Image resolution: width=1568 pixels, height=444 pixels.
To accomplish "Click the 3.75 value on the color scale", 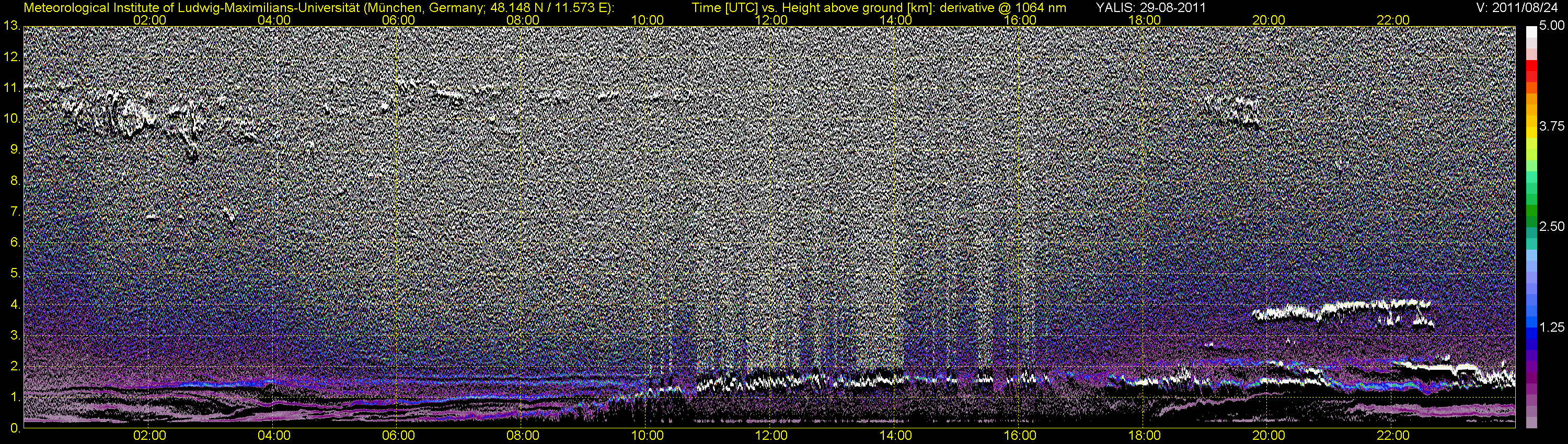I will coord(1552,126).
